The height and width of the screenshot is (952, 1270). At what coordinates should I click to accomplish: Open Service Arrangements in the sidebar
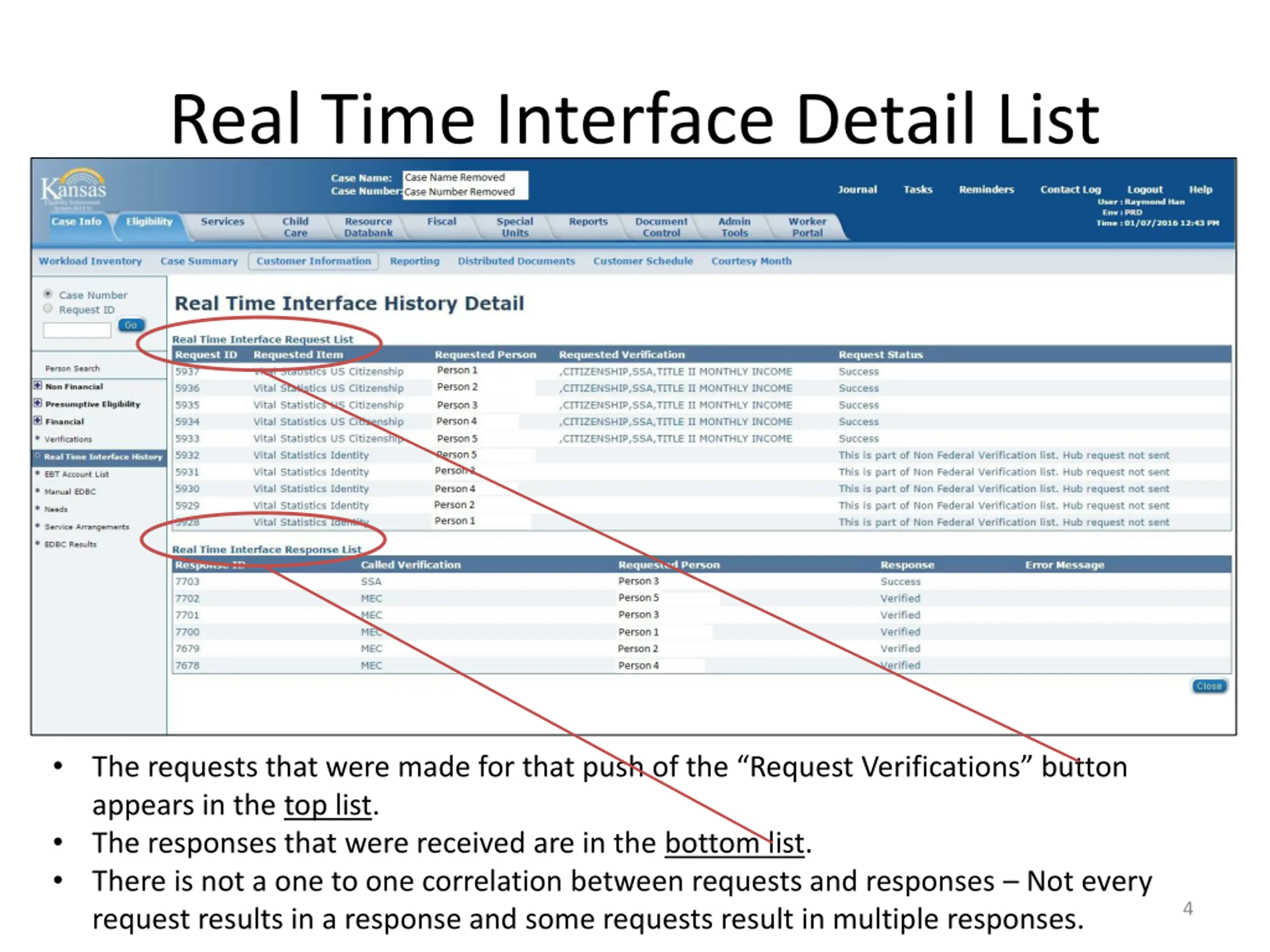87,527
